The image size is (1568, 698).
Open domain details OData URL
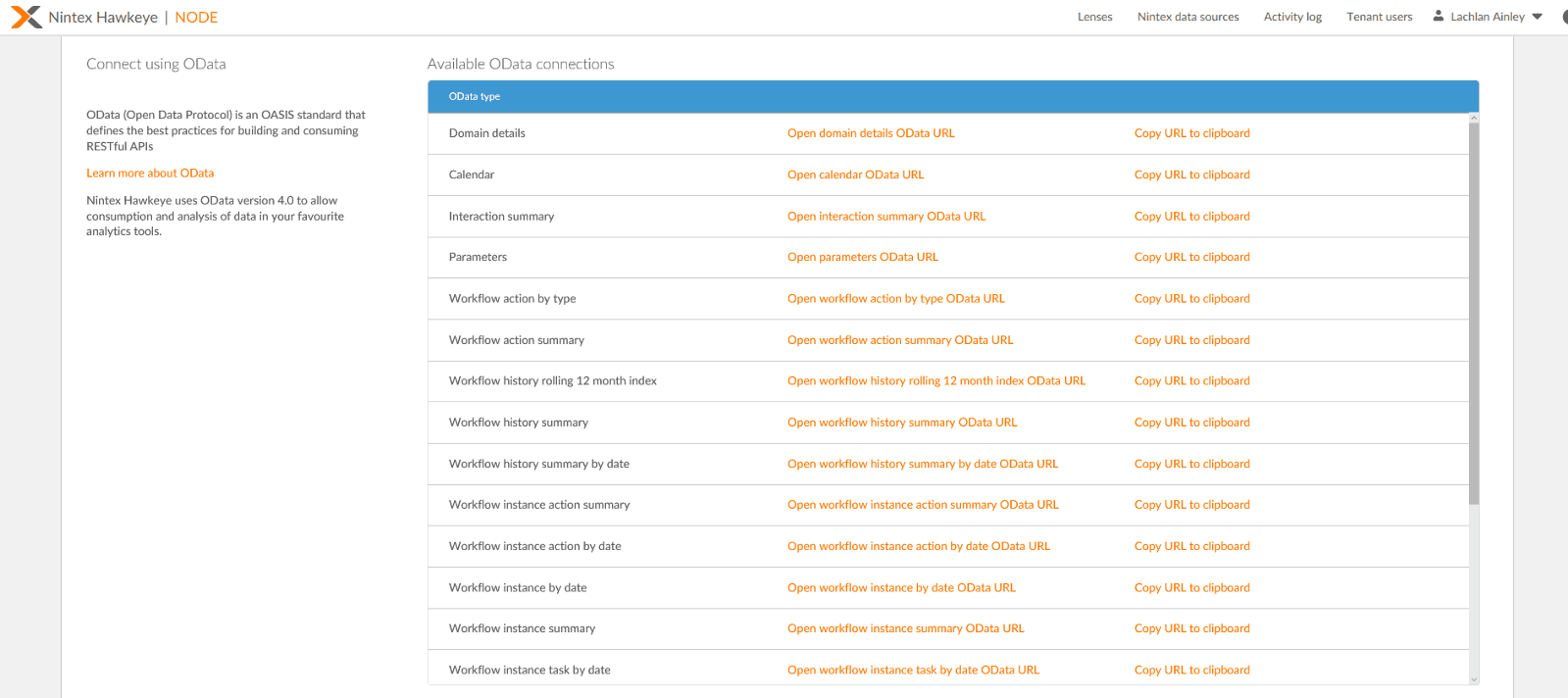[x=871, y=133]
